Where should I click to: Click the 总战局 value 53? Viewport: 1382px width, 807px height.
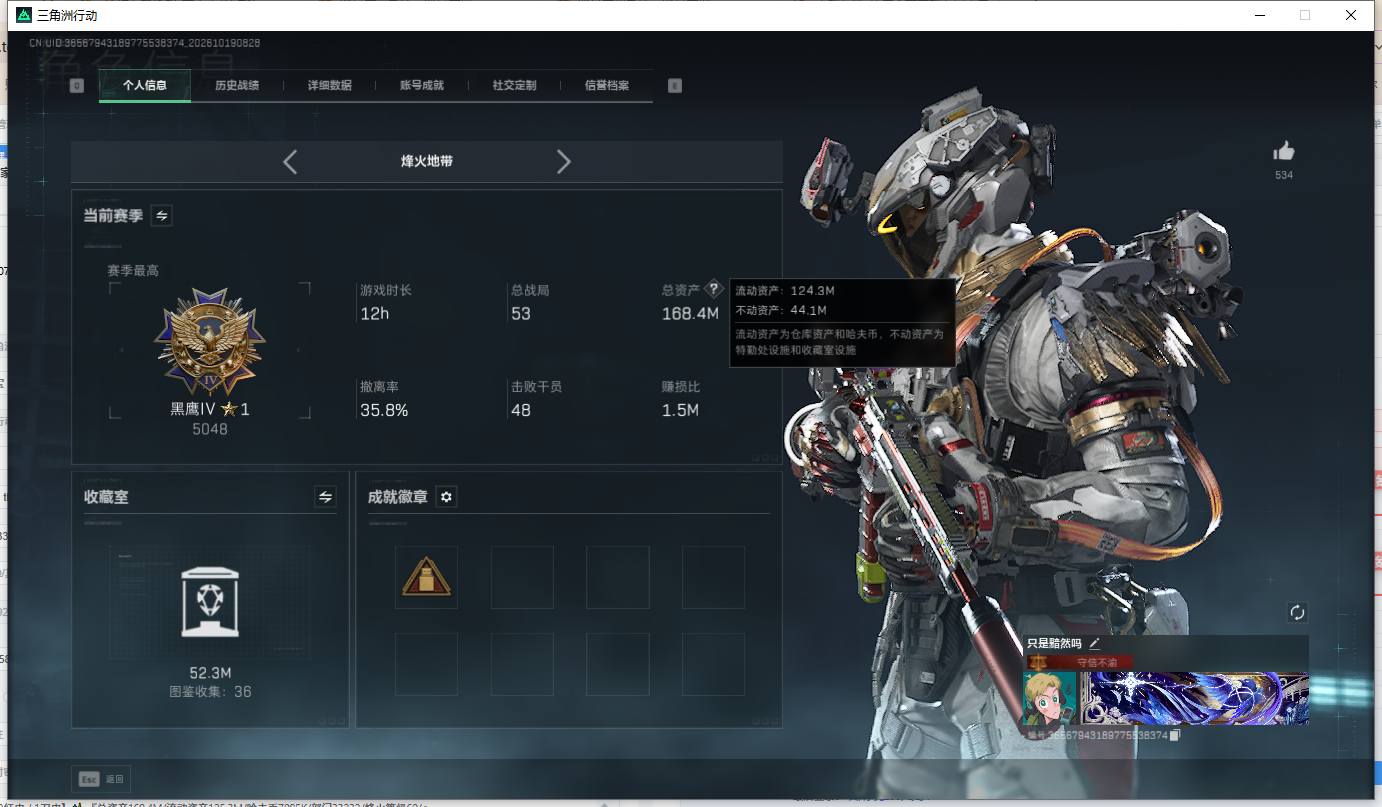tap(521, 314)
